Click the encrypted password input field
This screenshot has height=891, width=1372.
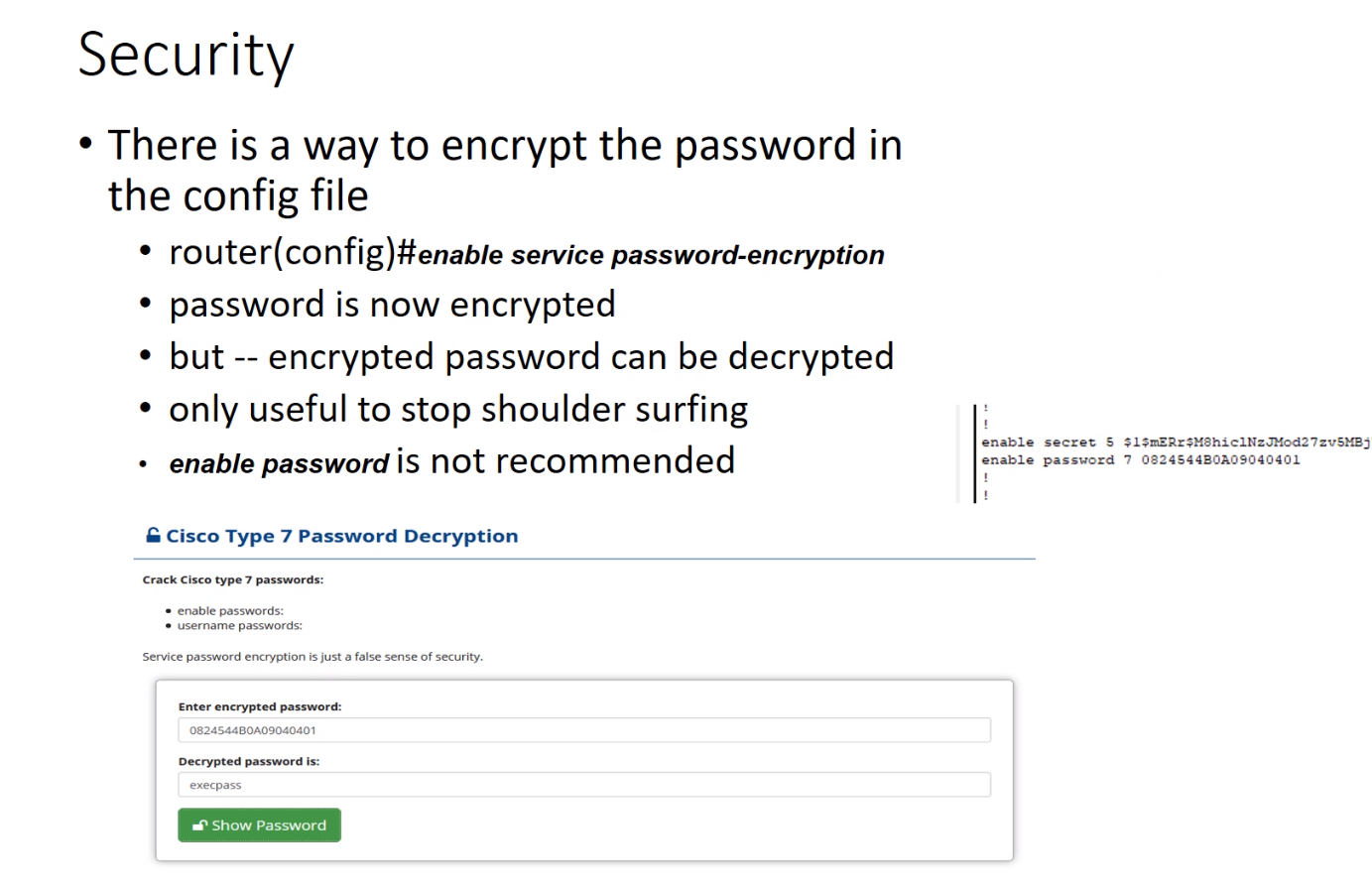pos(583,730)
